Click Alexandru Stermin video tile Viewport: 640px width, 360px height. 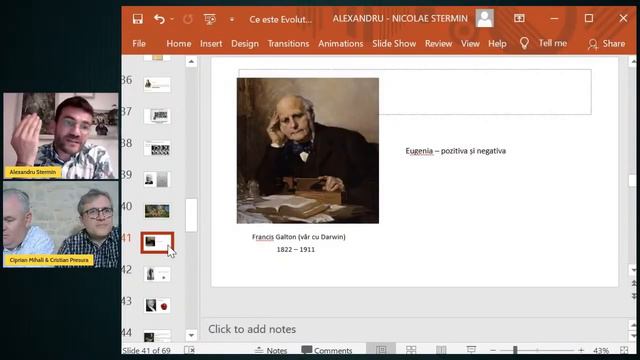click(61, 136)
